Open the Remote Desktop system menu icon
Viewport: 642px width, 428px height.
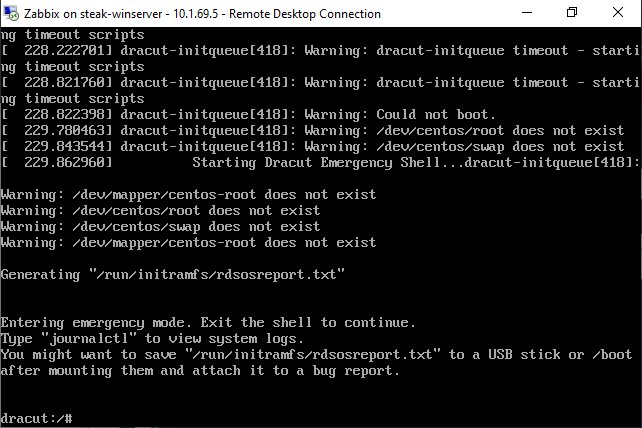point(11,14)
